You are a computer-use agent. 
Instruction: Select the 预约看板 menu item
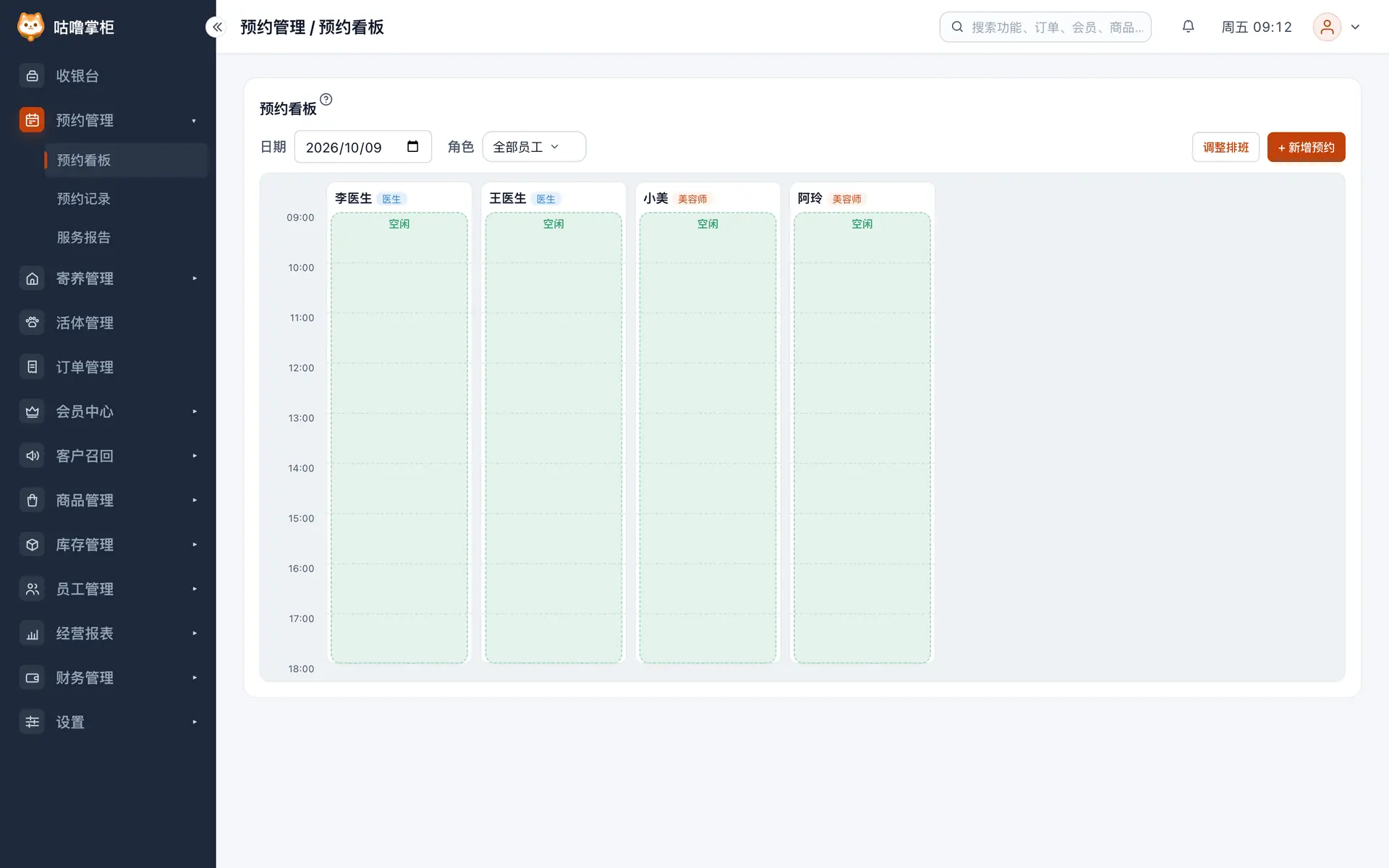(126, 160)
